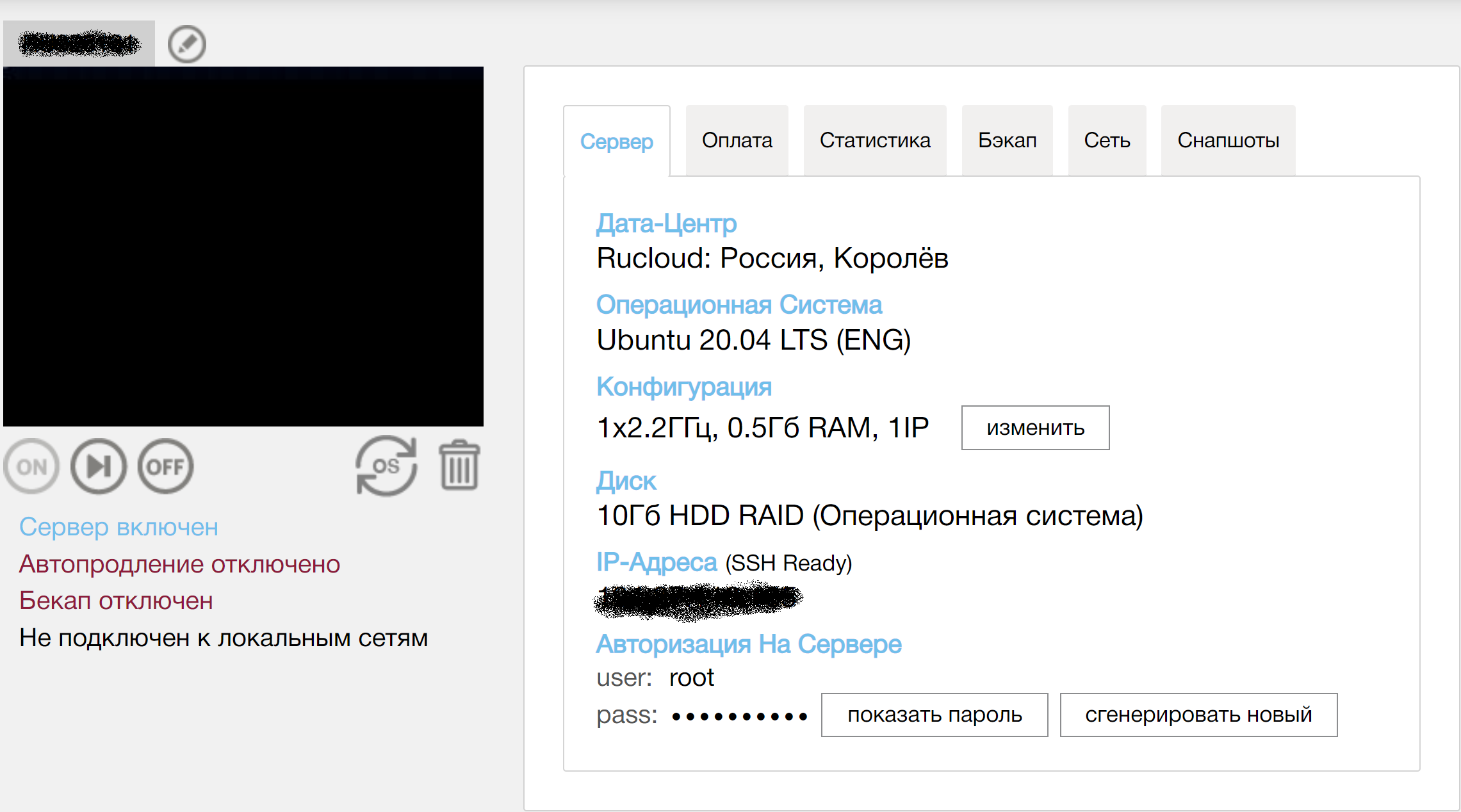Screen dimensions: 1461x812
Task: Open the Снапшоты tab
Action: [x=1228, y=140]
